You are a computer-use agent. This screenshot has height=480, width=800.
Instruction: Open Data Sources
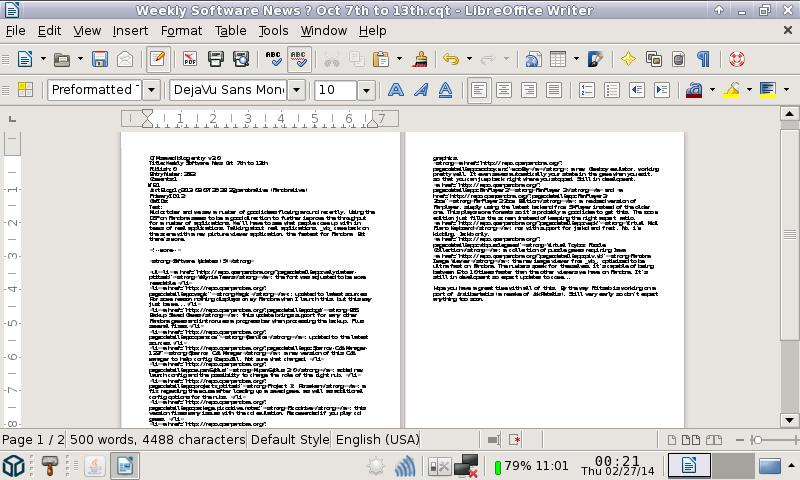[x=679, y=59]
